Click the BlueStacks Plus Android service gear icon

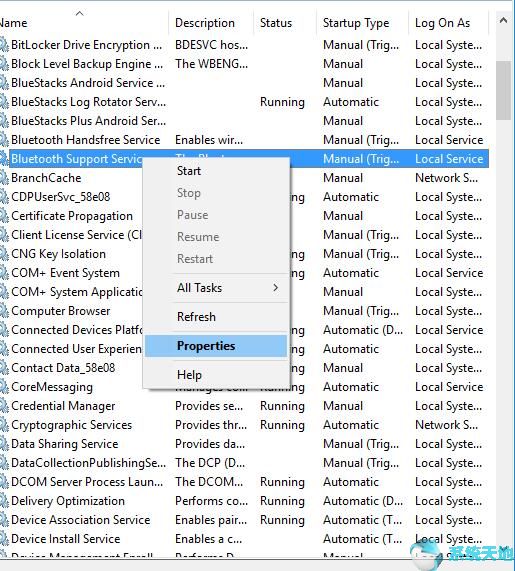point(4,121)
